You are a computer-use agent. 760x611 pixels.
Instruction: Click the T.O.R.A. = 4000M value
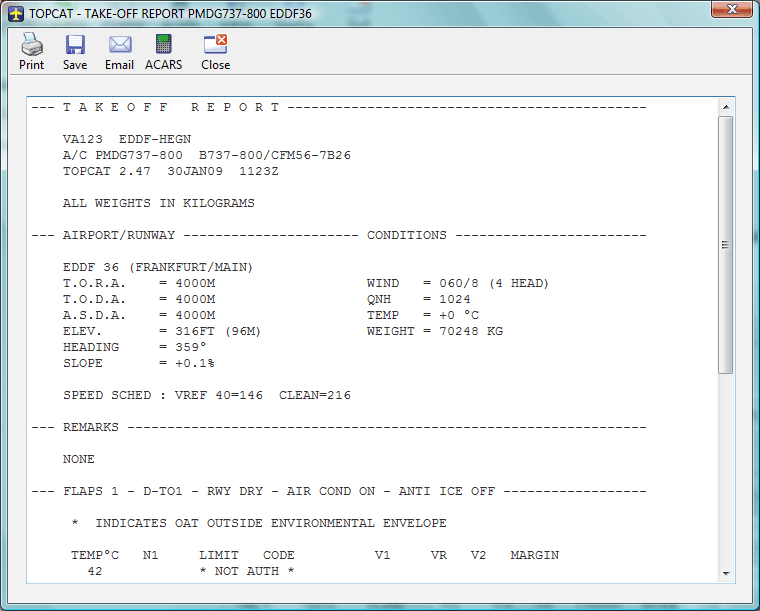click(x=195, y=283)
